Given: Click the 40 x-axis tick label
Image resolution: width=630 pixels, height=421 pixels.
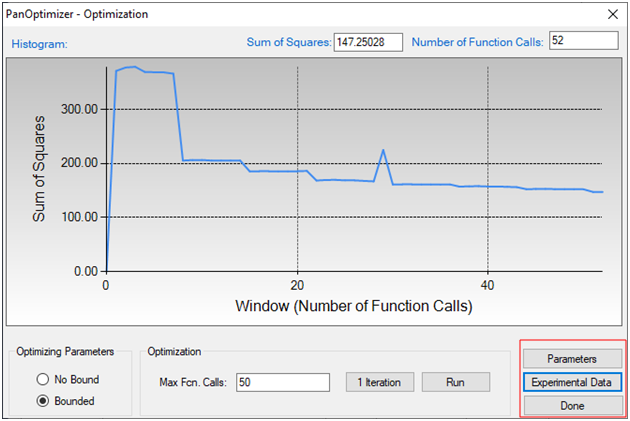Looking at the screenshot, I should tap(488, 284).
